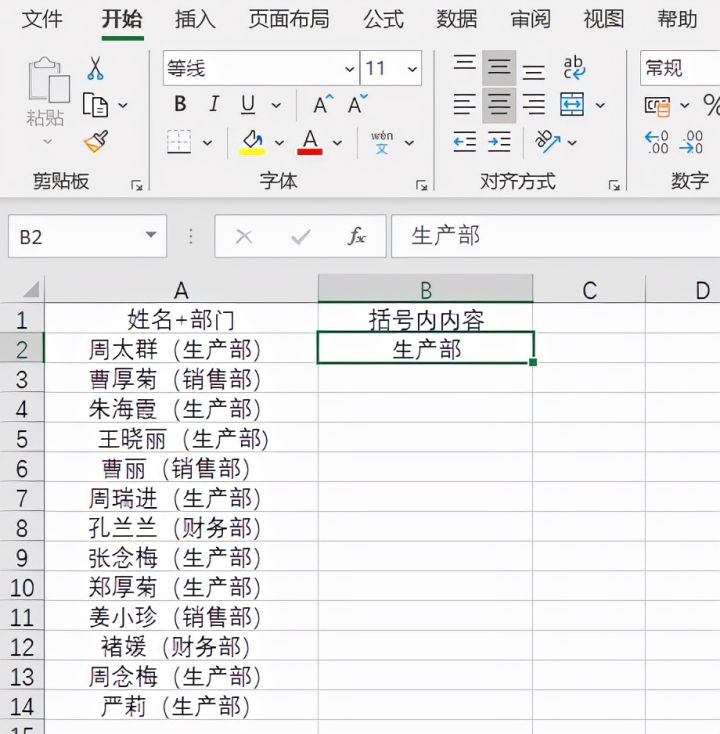Click the wén phonetic guide icon
Screen dimensions: 720x734
(x=382, y=142)
